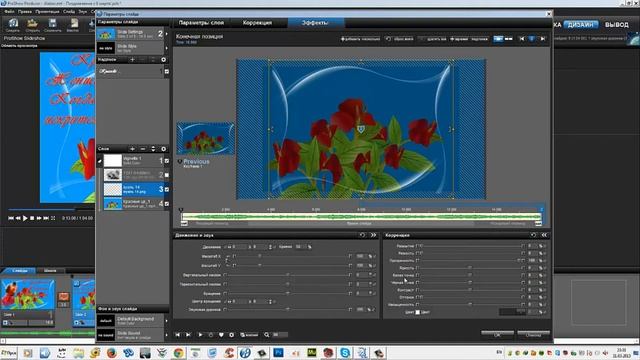640x360 pixels.
Task: Reorder layers with up-down arrows icon
Action: tap(153, 149)
